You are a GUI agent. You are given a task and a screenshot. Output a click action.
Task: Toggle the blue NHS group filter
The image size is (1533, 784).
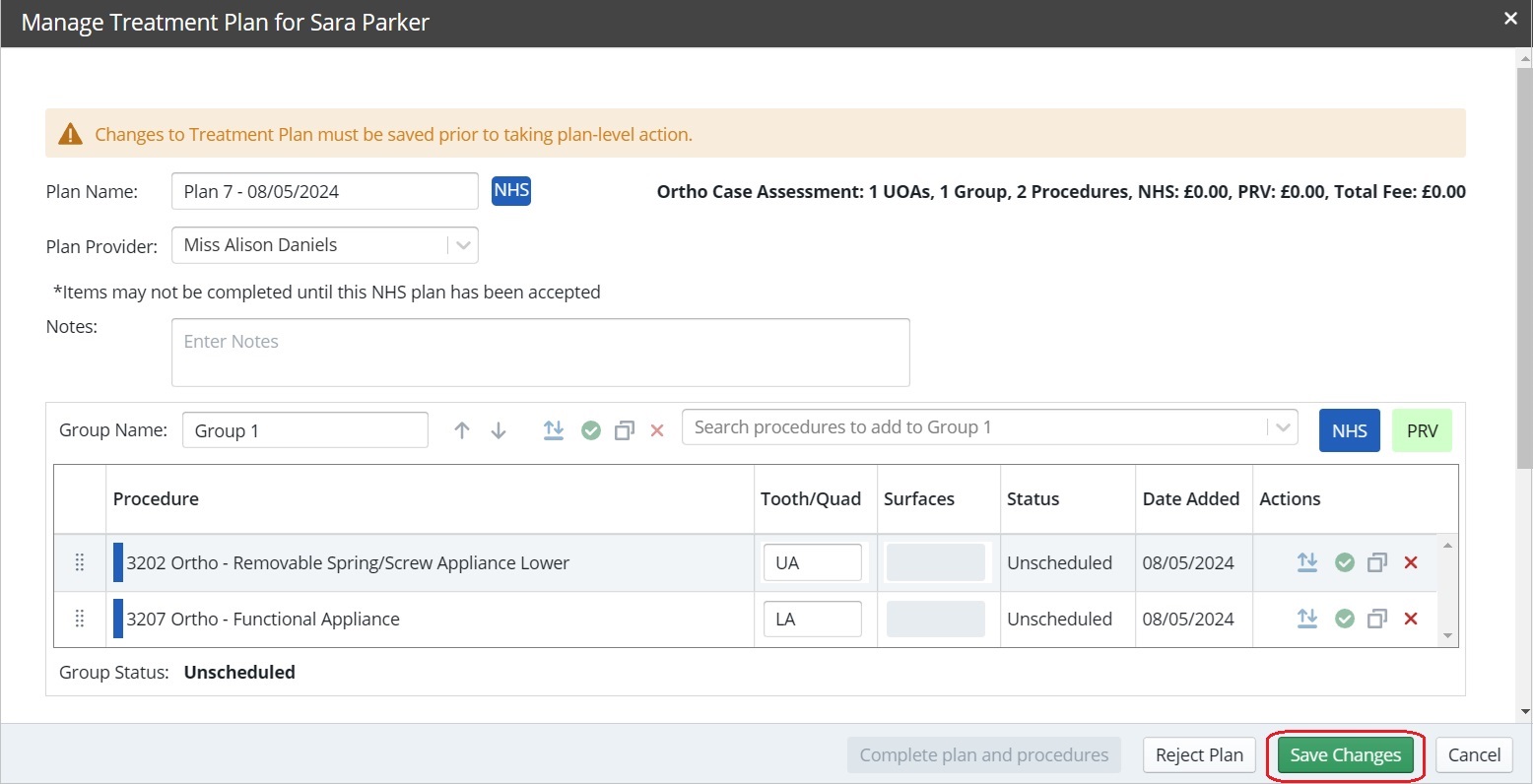point(1349,430)
